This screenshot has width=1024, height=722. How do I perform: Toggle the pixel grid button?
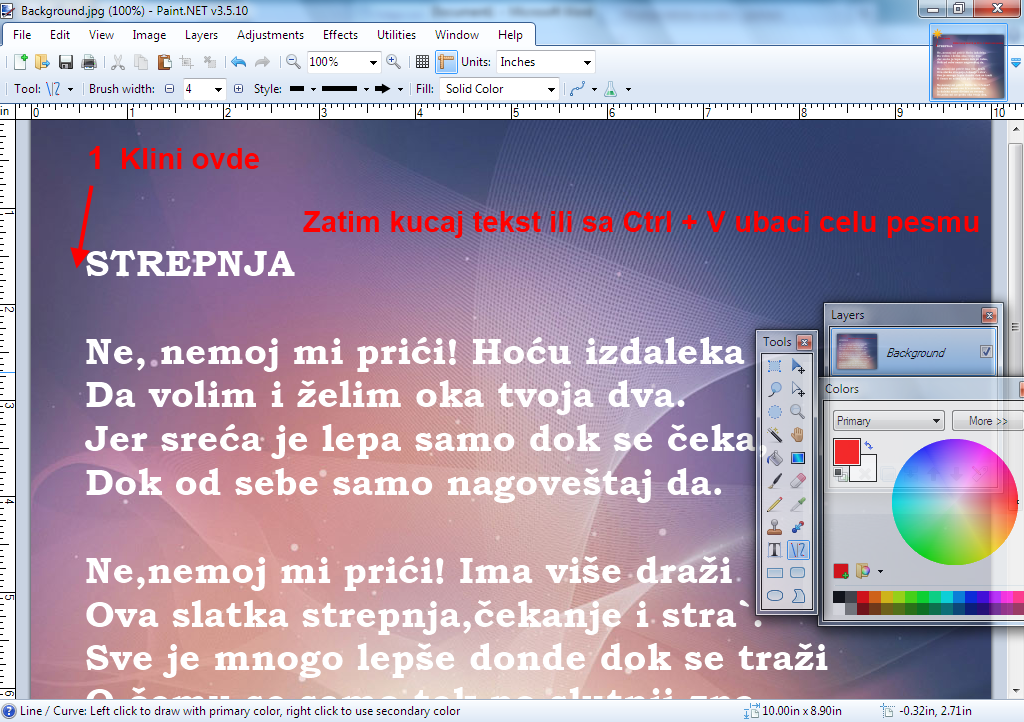pyautogui.click(x=423, y=62)
